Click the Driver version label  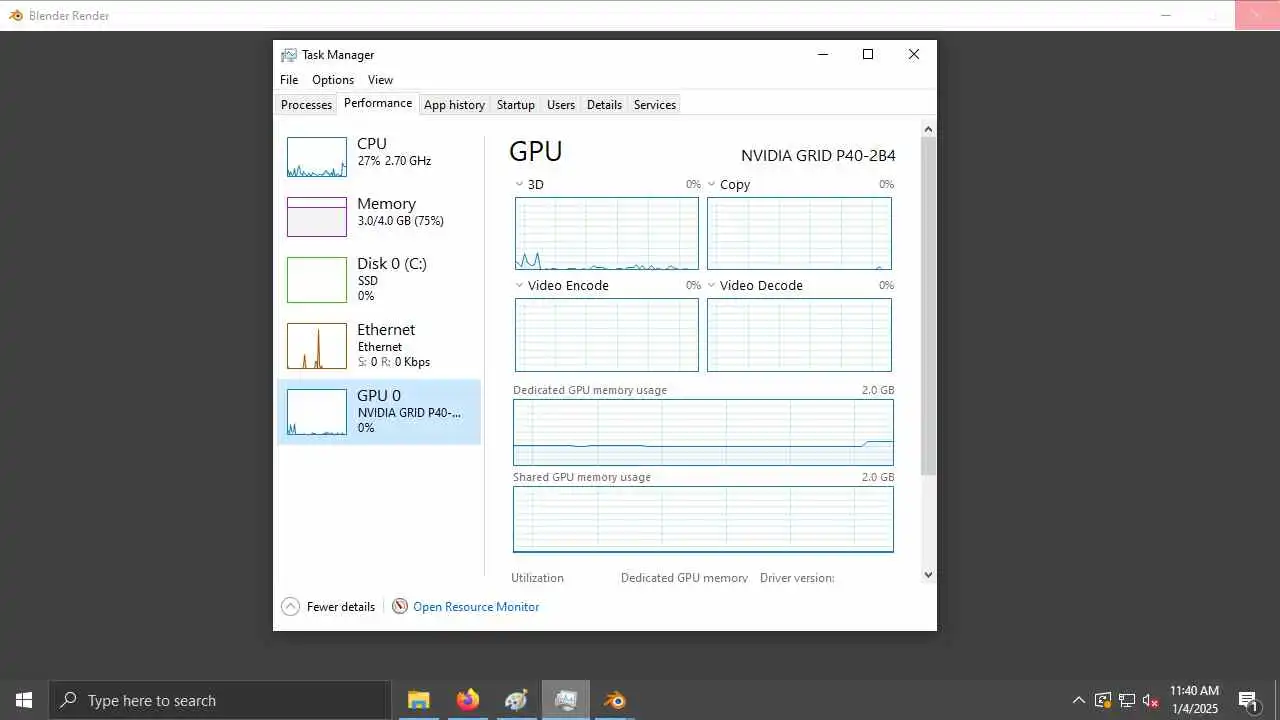pos(797,578)
